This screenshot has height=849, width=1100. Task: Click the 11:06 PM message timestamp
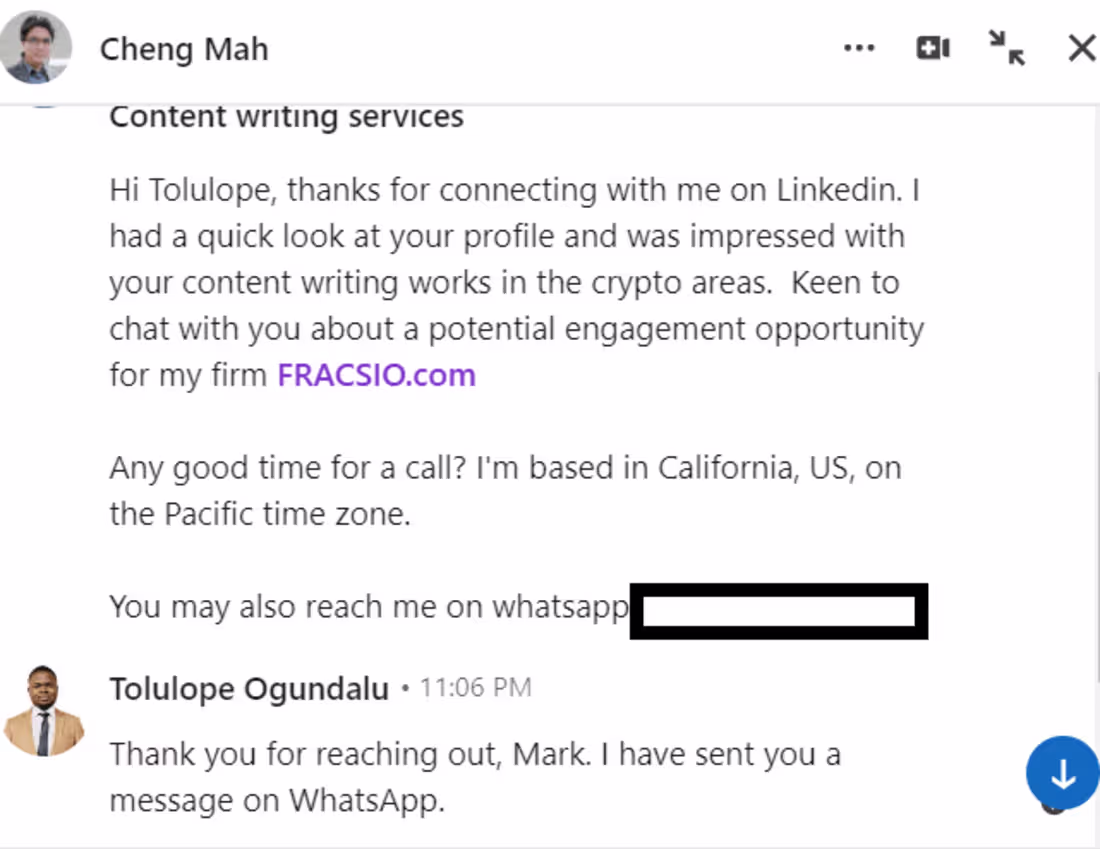point(475,688)
